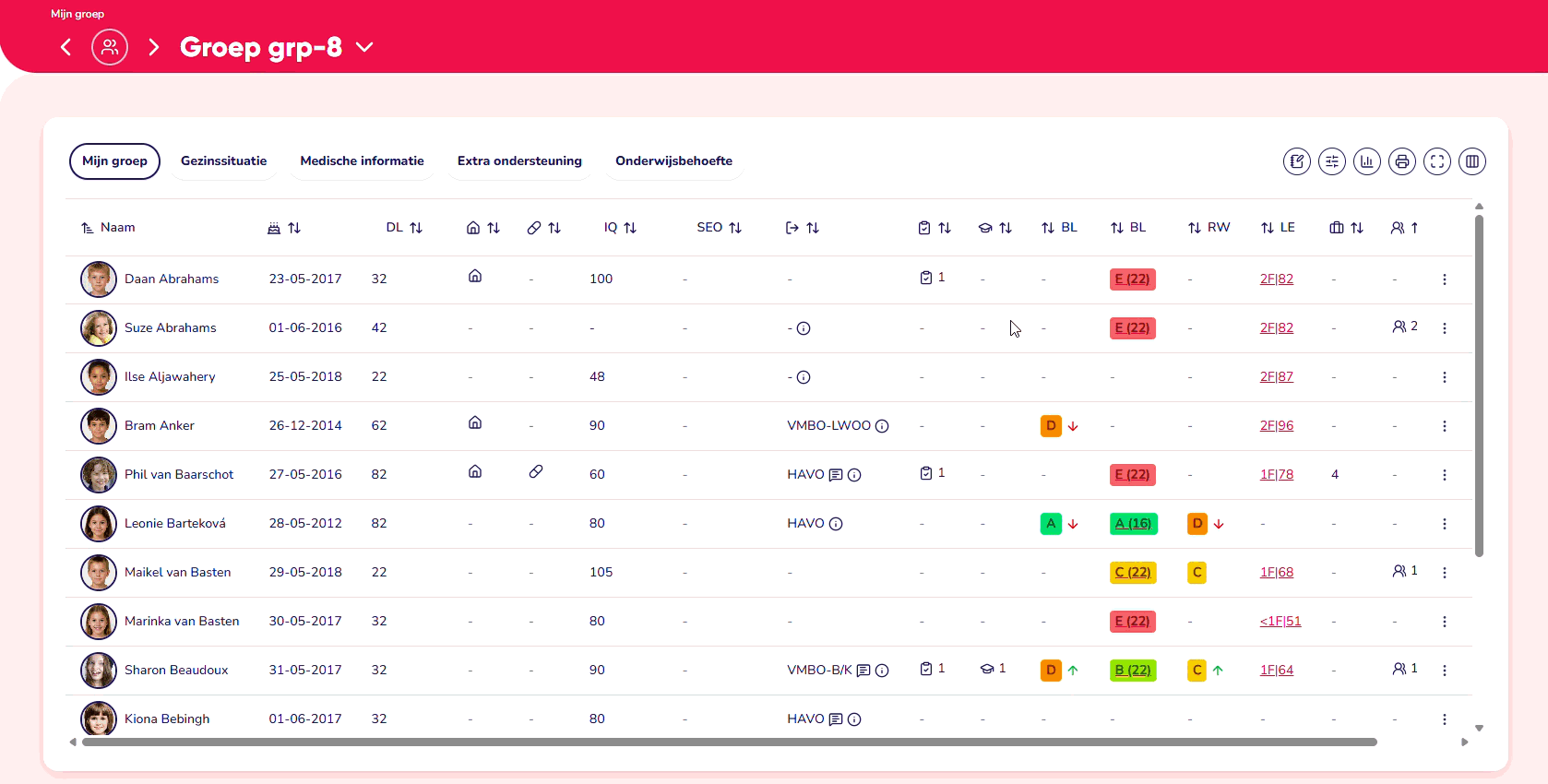Click the print icon button
The width and height of the screenshot is (1548, 784).
[1402, 161]
